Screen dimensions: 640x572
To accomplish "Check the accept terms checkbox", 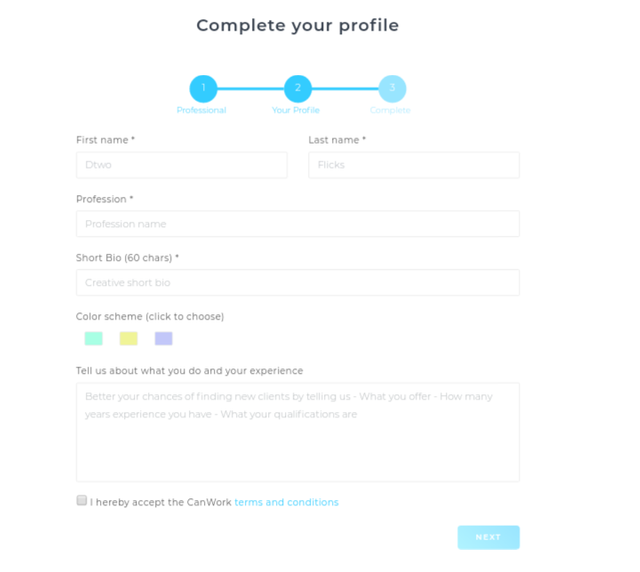I will [82, 501].
